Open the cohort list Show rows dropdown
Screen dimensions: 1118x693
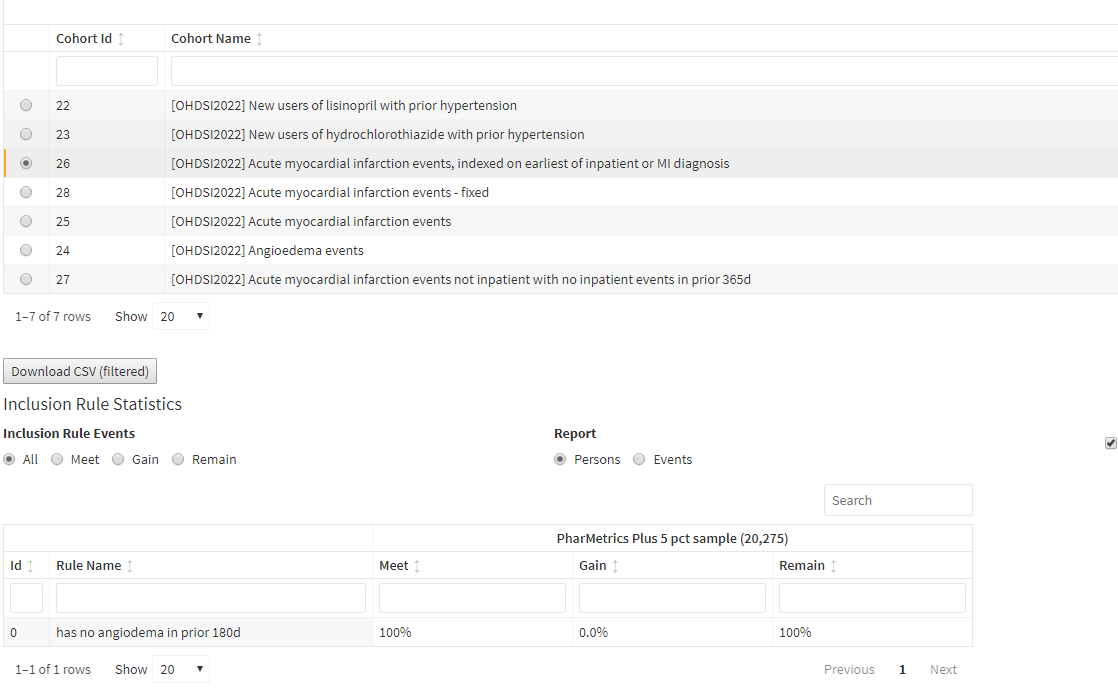pos(181,315)
